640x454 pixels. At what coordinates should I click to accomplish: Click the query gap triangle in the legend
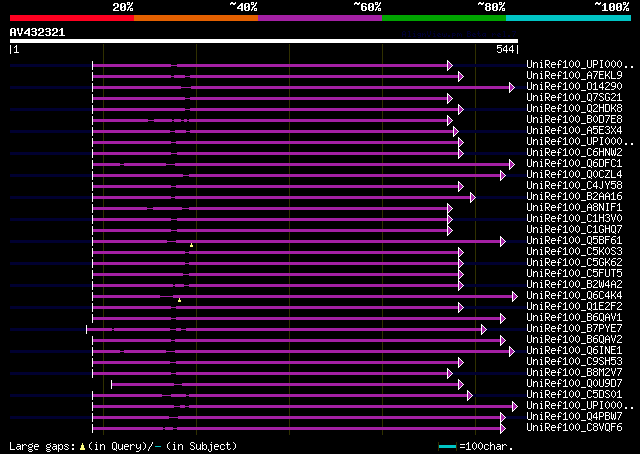pyautogui.click(x=91, y=446)
